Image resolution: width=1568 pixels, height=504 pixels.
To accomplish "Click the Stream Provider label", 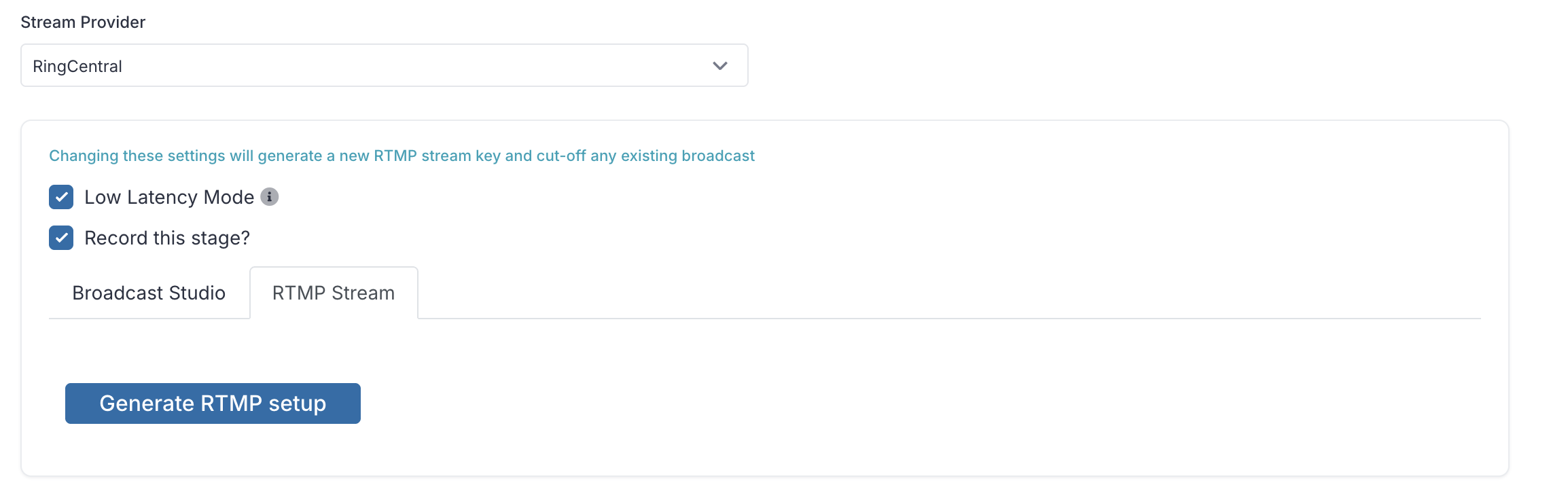I will click(83, 22).
